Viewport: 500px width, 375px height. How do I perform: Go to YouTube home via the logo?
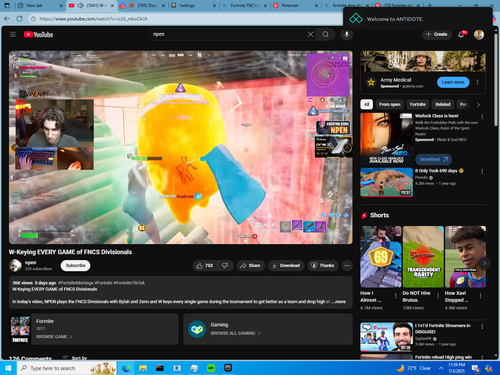click(x=38, y=34)
